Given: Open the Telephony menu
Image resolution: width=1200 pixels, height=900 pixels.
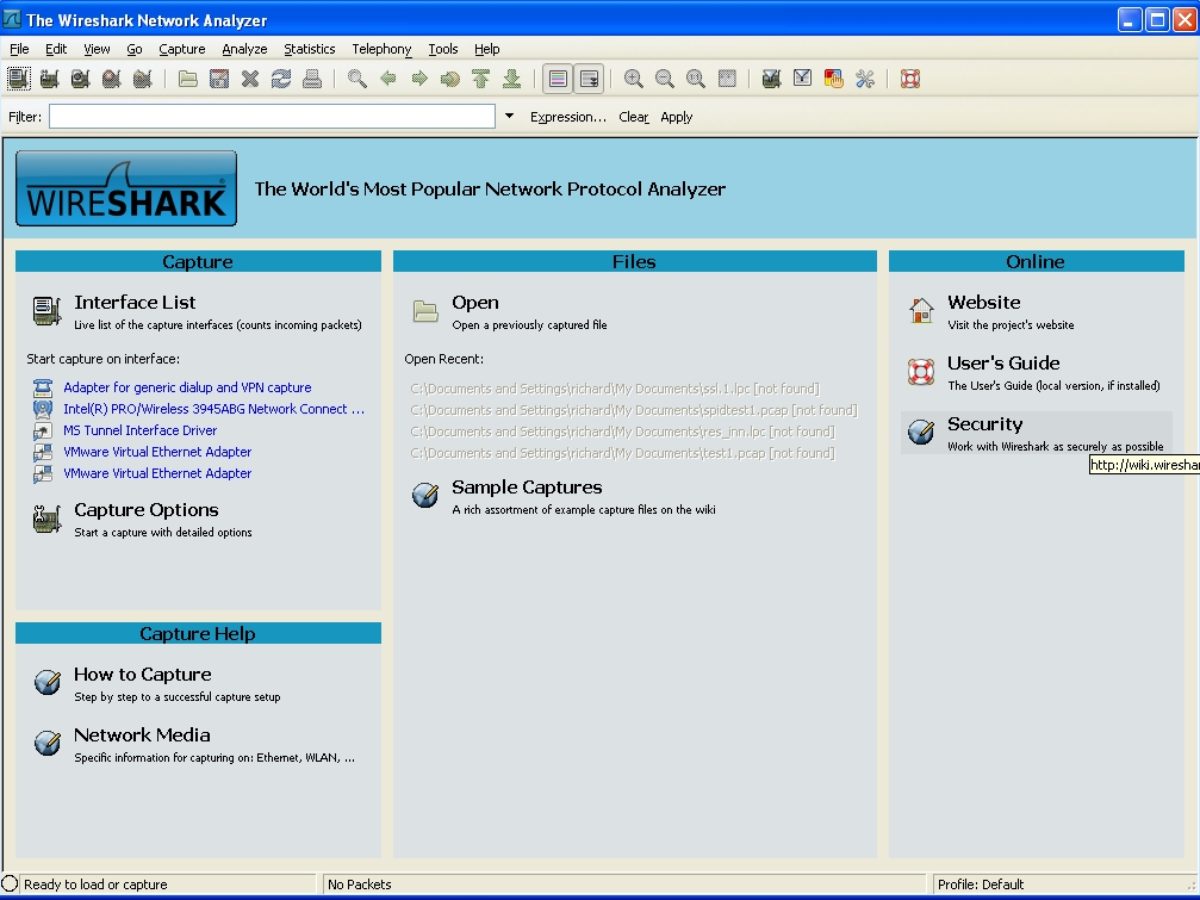Looking at the screenshot, I should pos(382,49).
